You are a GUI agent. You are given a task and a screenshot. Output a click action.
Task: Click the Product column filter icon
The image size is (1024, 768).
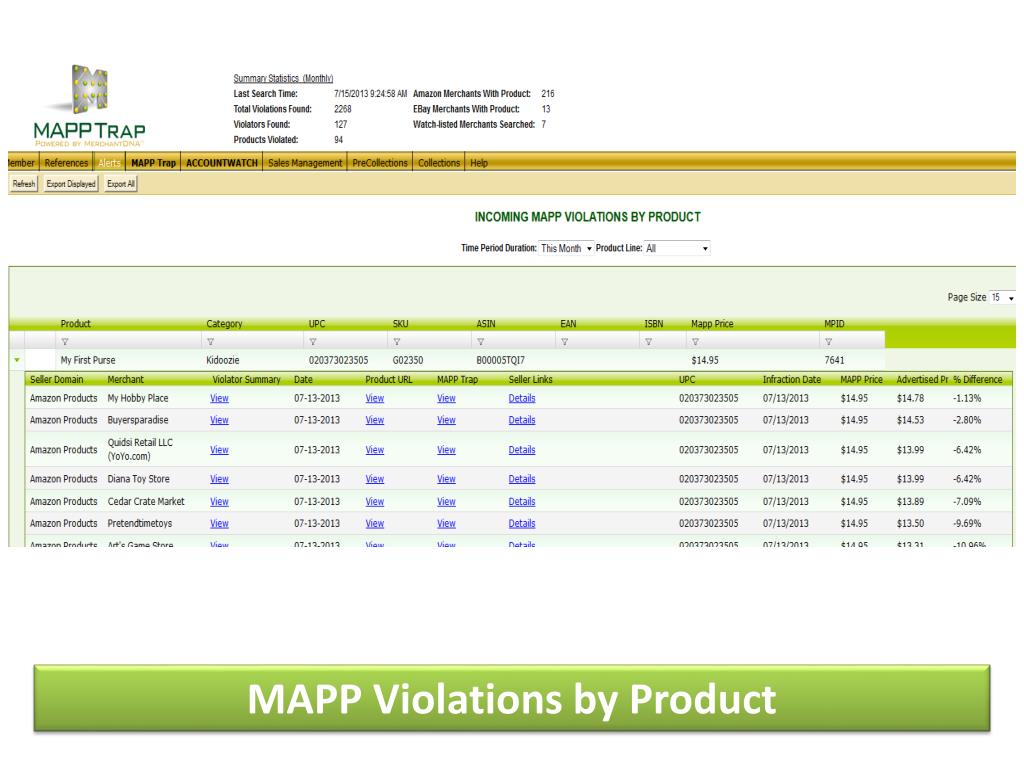click(65, 342)
